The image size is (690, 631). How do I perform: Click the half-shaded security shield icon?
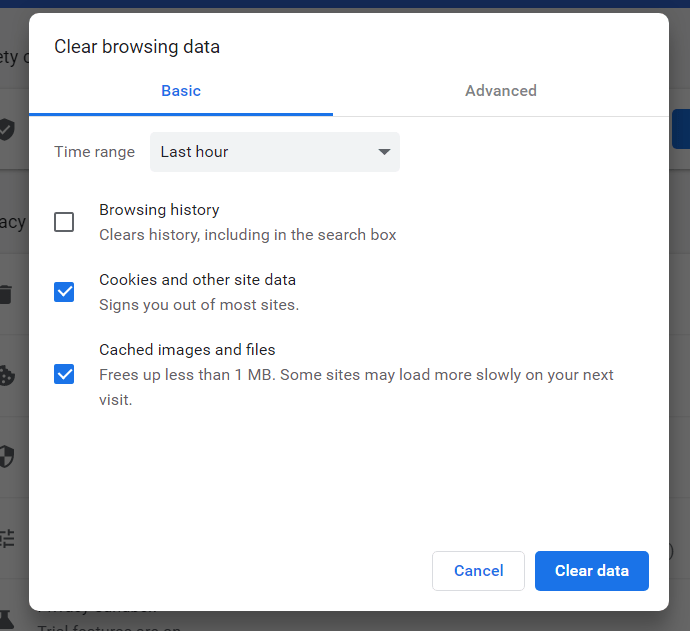pyautogui.click(x=8, y=457)
